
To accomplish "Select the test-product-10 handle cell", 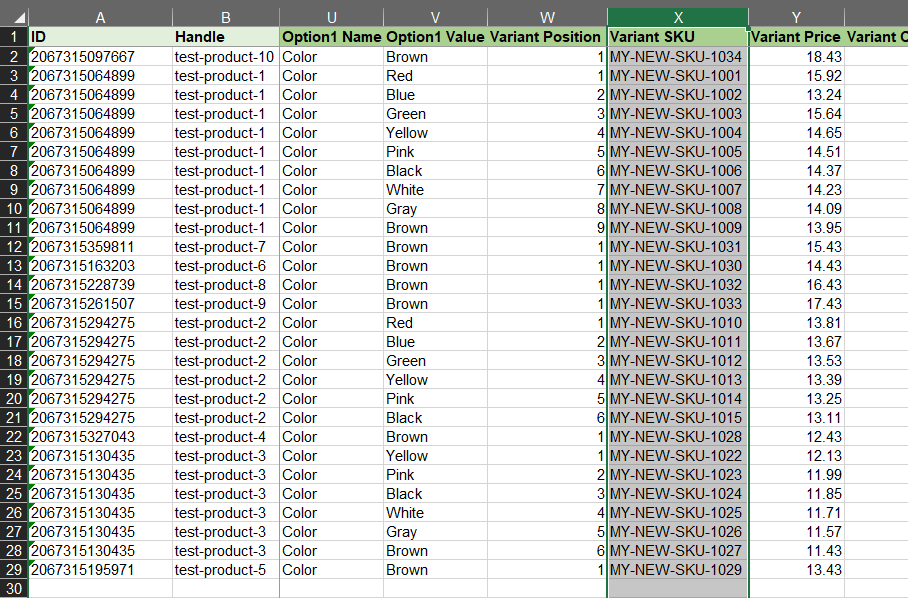I will point(225,57).
